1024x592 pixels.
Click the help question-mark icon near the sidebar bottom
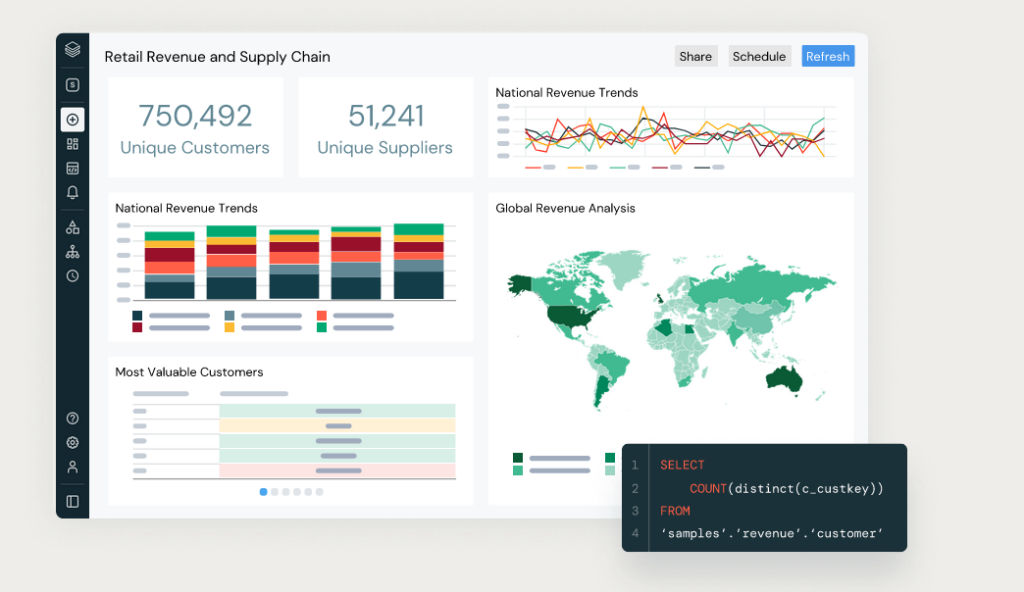pyautogui.click(x=72, y=418)
